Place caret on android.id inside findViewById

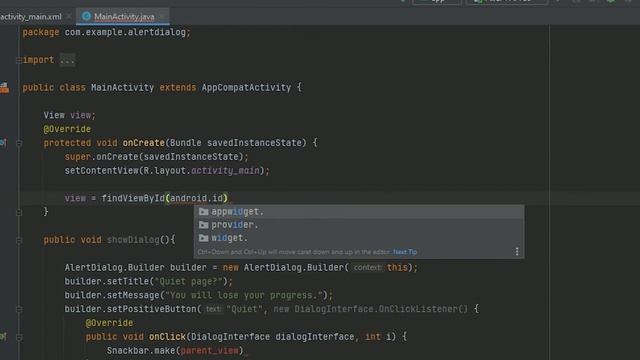coord(196,198)
